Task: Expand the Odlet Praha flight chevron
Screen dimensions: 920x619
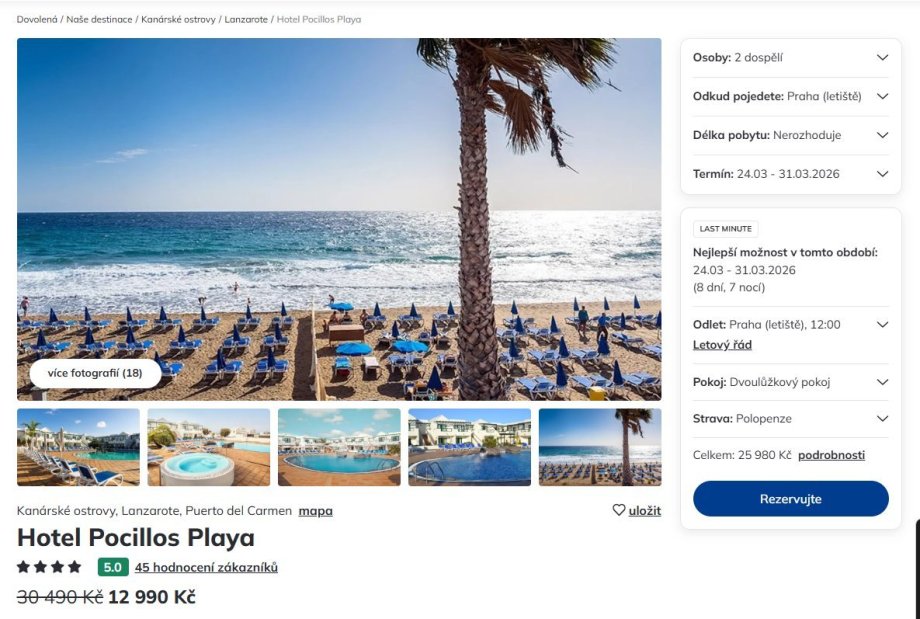Action: pos(882,324)
